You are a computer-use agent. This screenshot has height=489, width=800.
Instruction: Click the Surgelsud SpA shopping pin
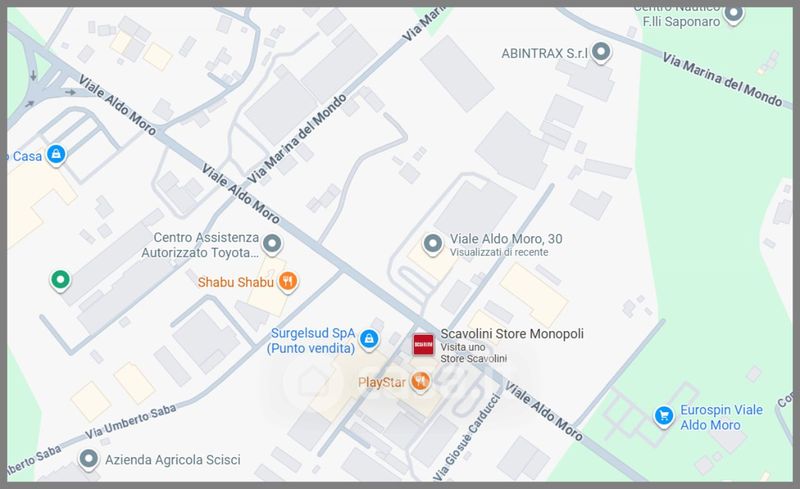point(369,338)
